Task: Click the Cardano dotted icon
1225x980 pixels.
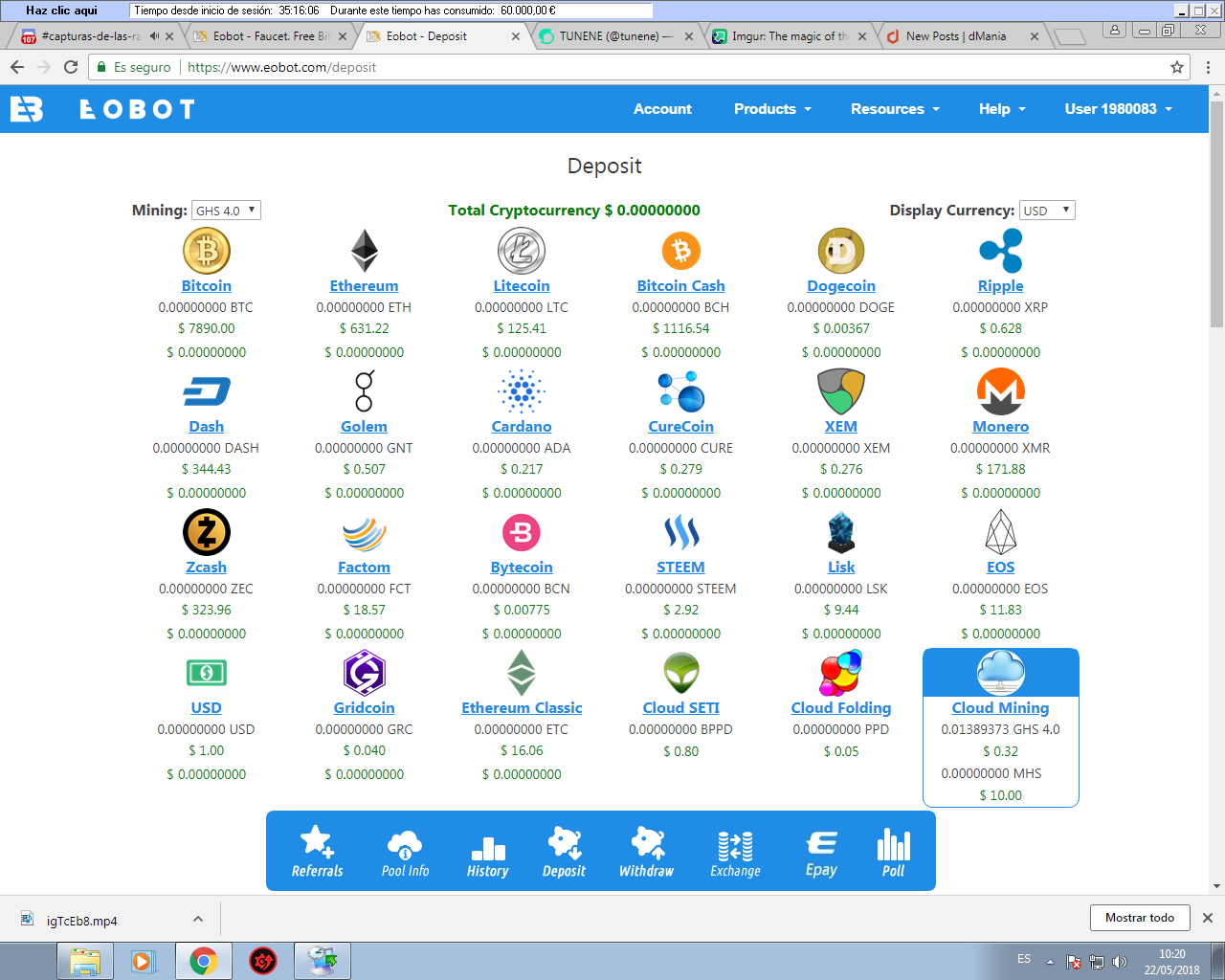Action: click(x=522, y=391)
